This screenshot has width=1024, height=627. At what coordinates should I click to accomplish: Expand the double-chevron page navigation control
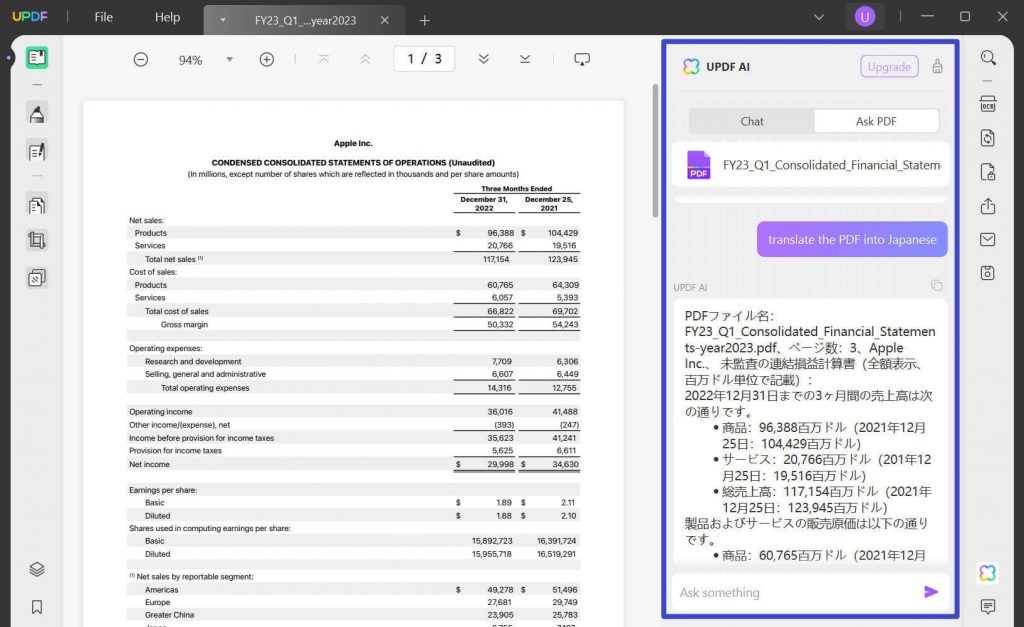click(484, 59)
